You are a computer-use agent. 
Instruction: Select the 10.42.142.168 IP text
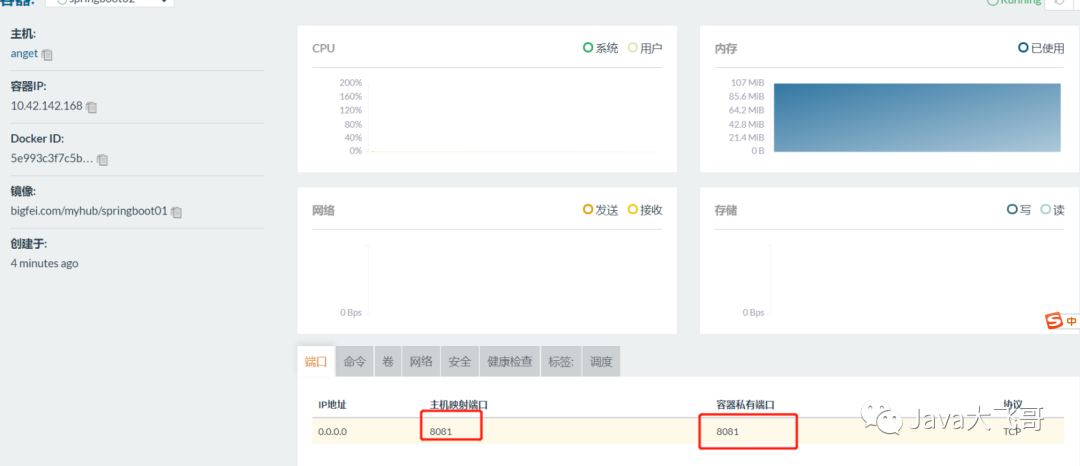(x=46, y=106)
